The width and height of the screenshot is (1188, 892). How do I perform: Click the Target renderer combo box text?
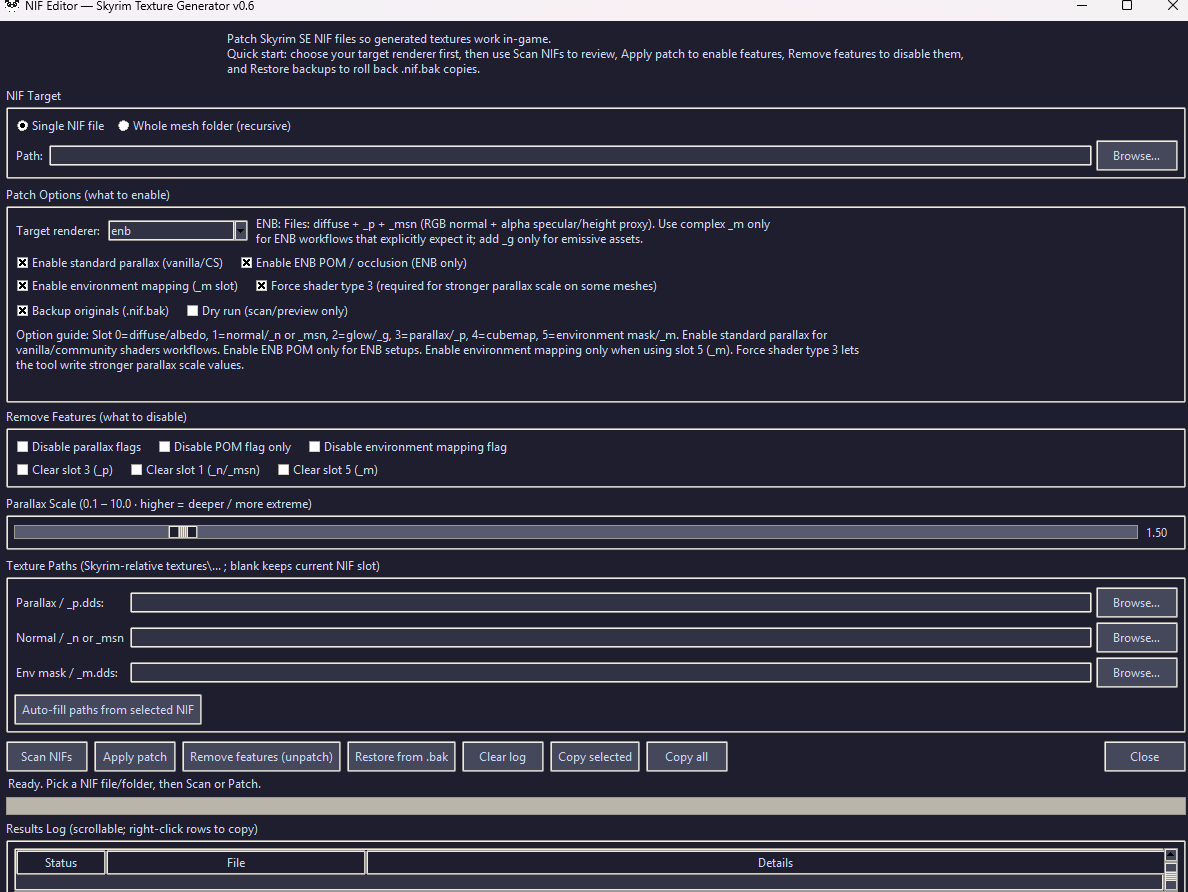click(172, 230)
